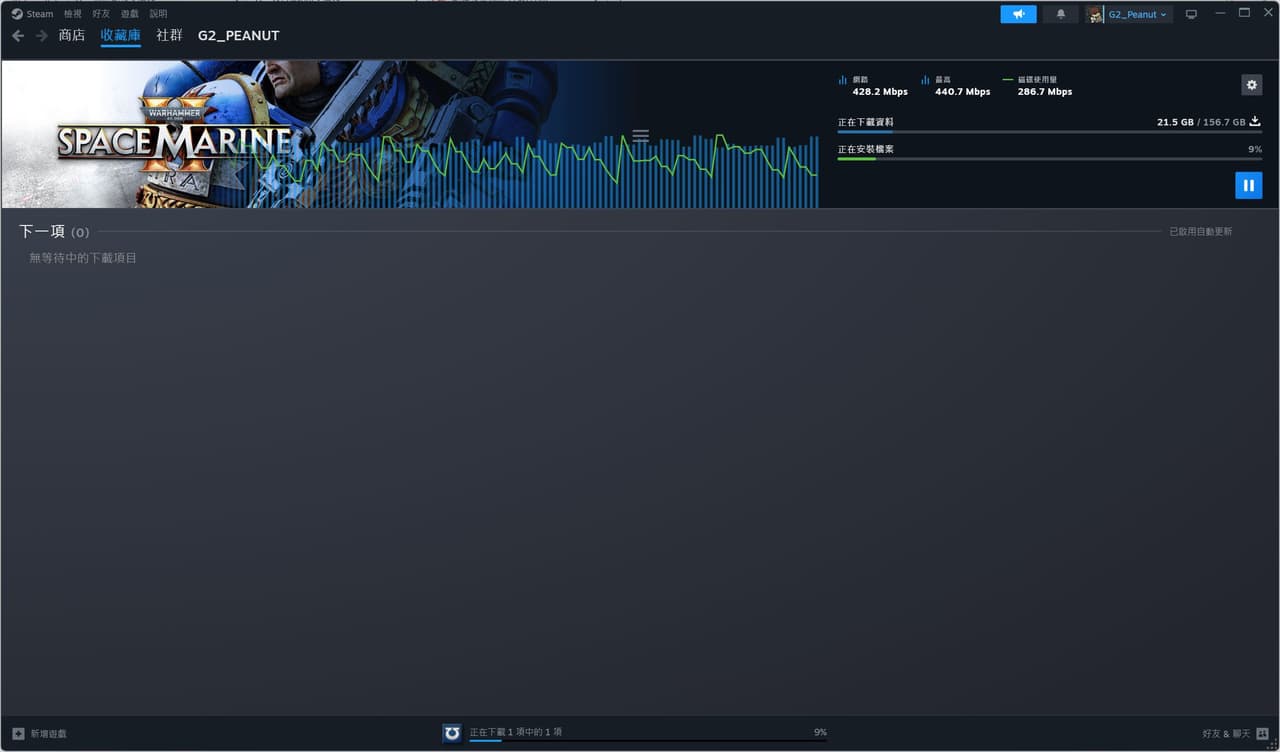The width and height of the screenshot is (1280, 752).
Task: Click the 下一項 queue heading
Action: tap(42, 232)
